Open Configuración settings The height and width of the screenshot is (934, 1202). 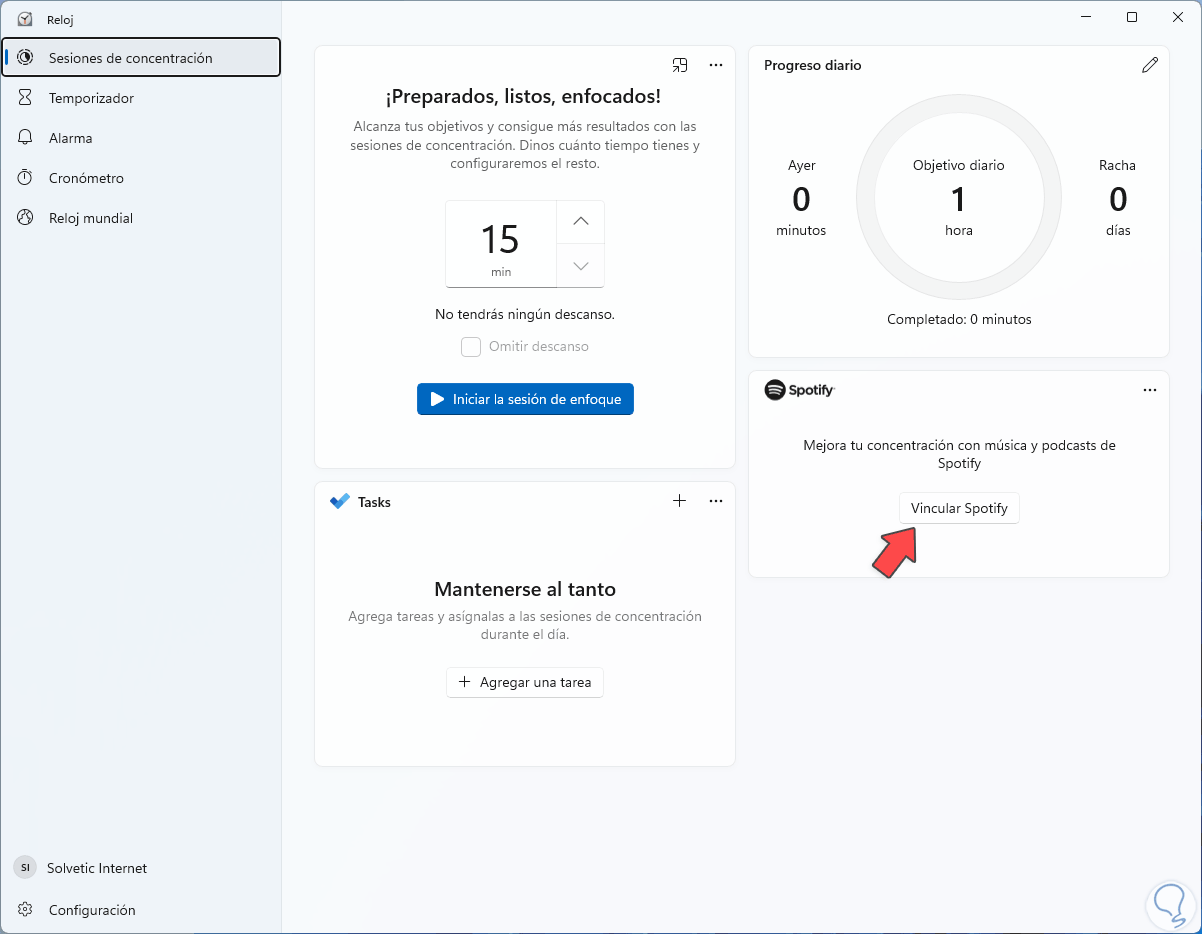[92, 910]
